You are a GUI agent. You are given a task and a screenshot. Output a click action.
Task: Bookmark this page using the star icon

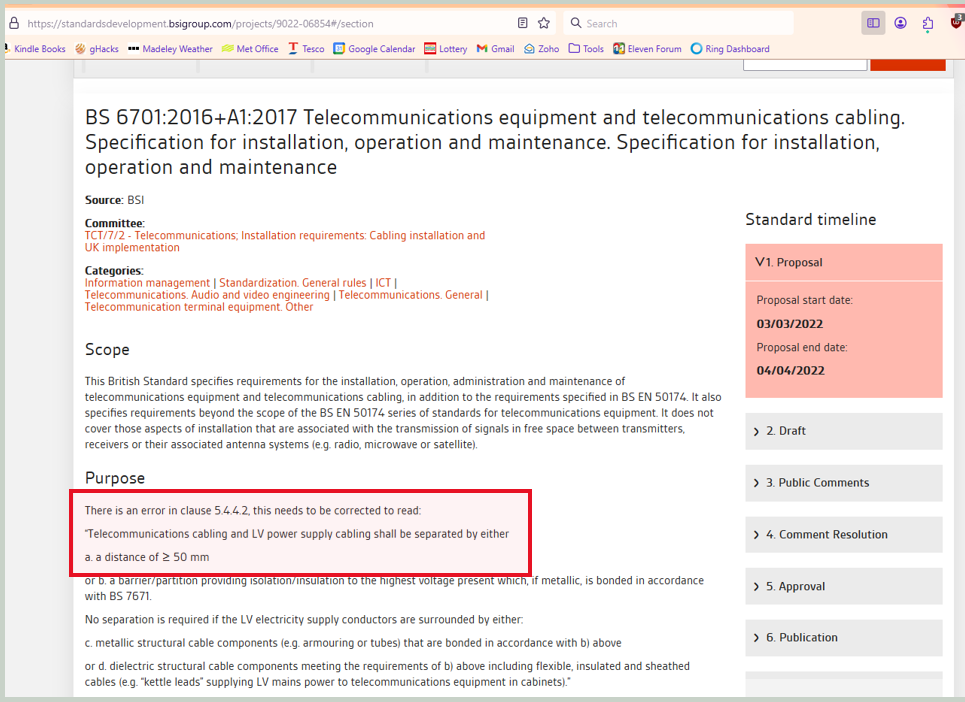pos(543,22)
